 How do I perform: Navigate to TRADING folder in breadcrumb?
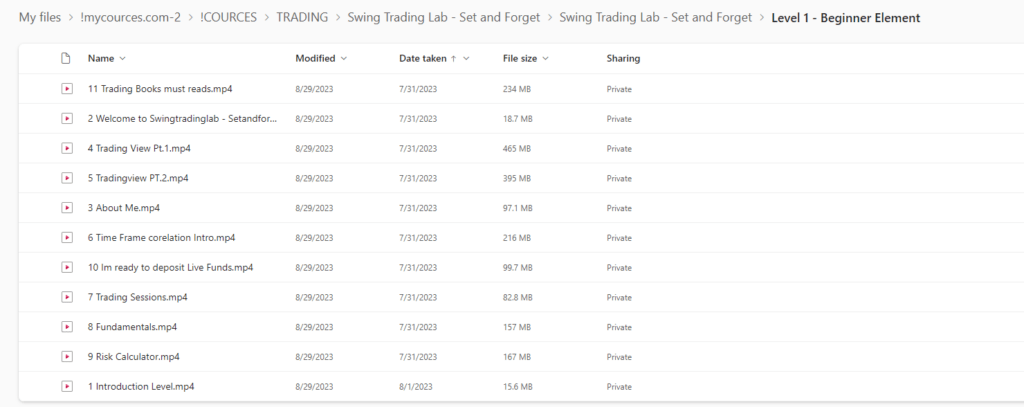click(x=302, y=18)
